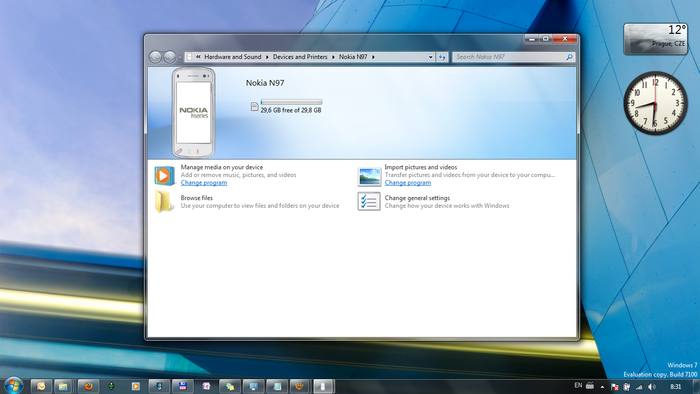Open the Change general settings checklist icon
Screen dimensions: 700x394
click(x=369, y=201)
